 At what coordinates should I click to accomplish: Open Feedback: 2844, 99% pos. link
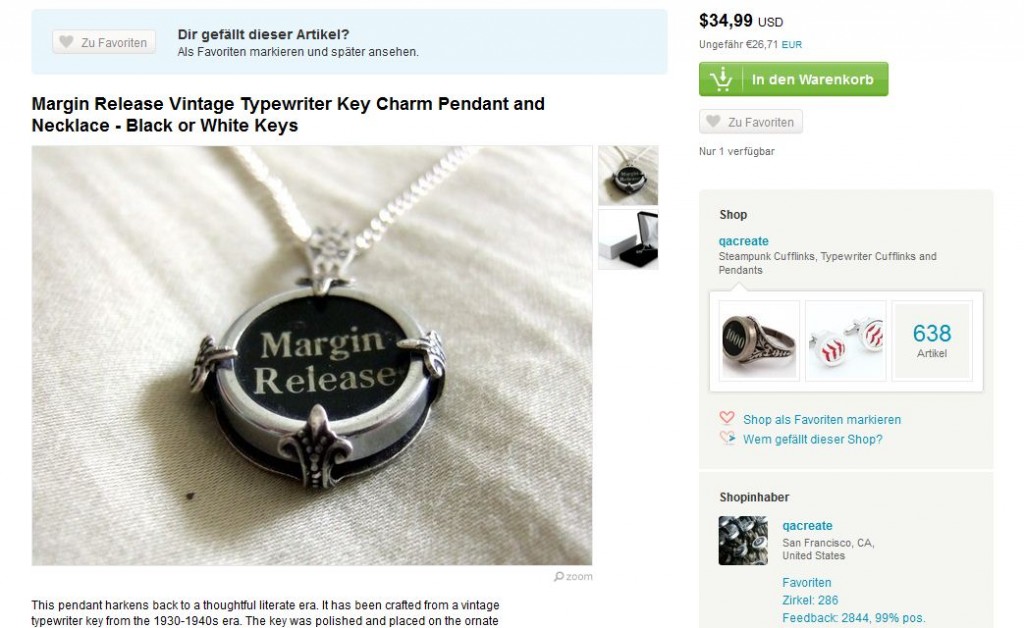(854, 618)
